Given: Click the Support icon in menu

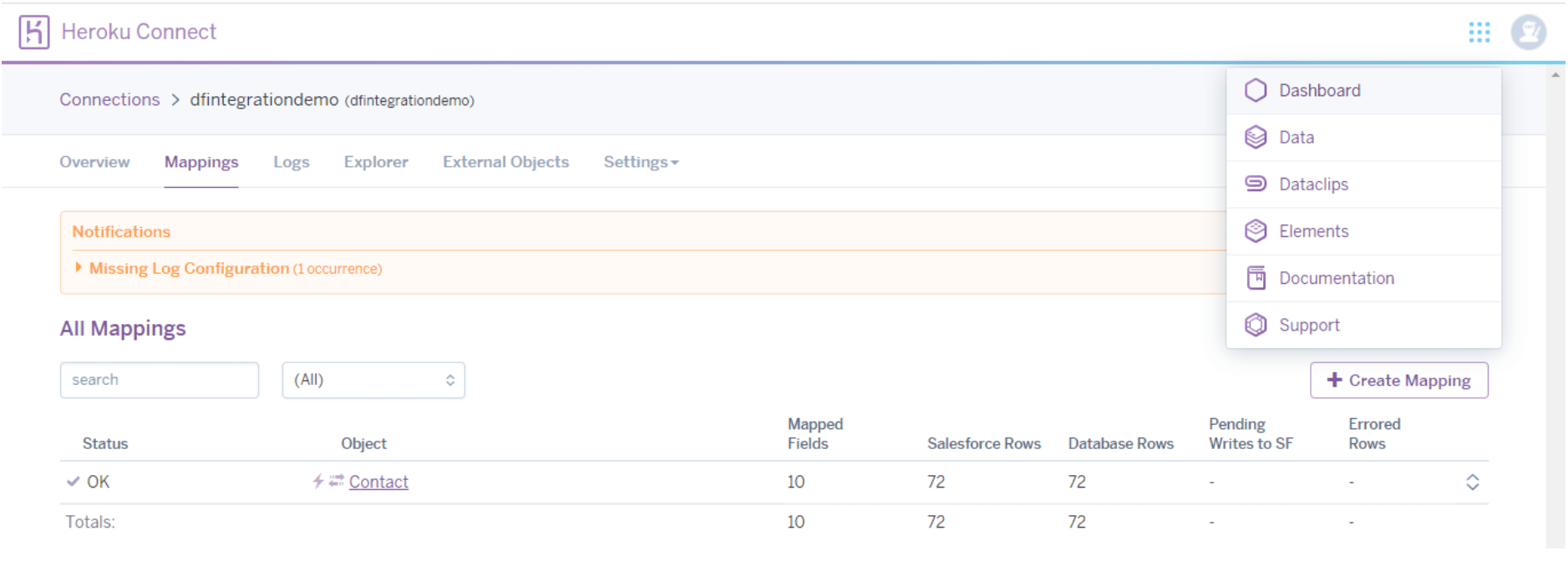Looking at the screenshot, I should [x=1255, y=325].
